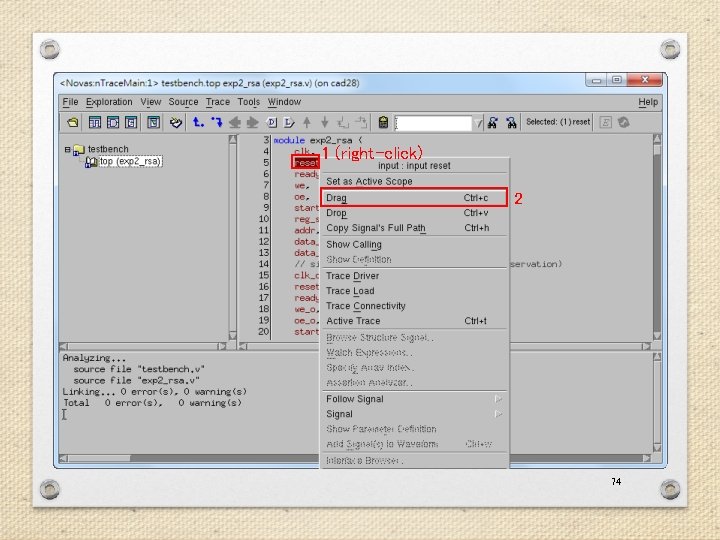Click the blue scope-up arrow icon
The image size is (720, 540).
coord(198,122)
